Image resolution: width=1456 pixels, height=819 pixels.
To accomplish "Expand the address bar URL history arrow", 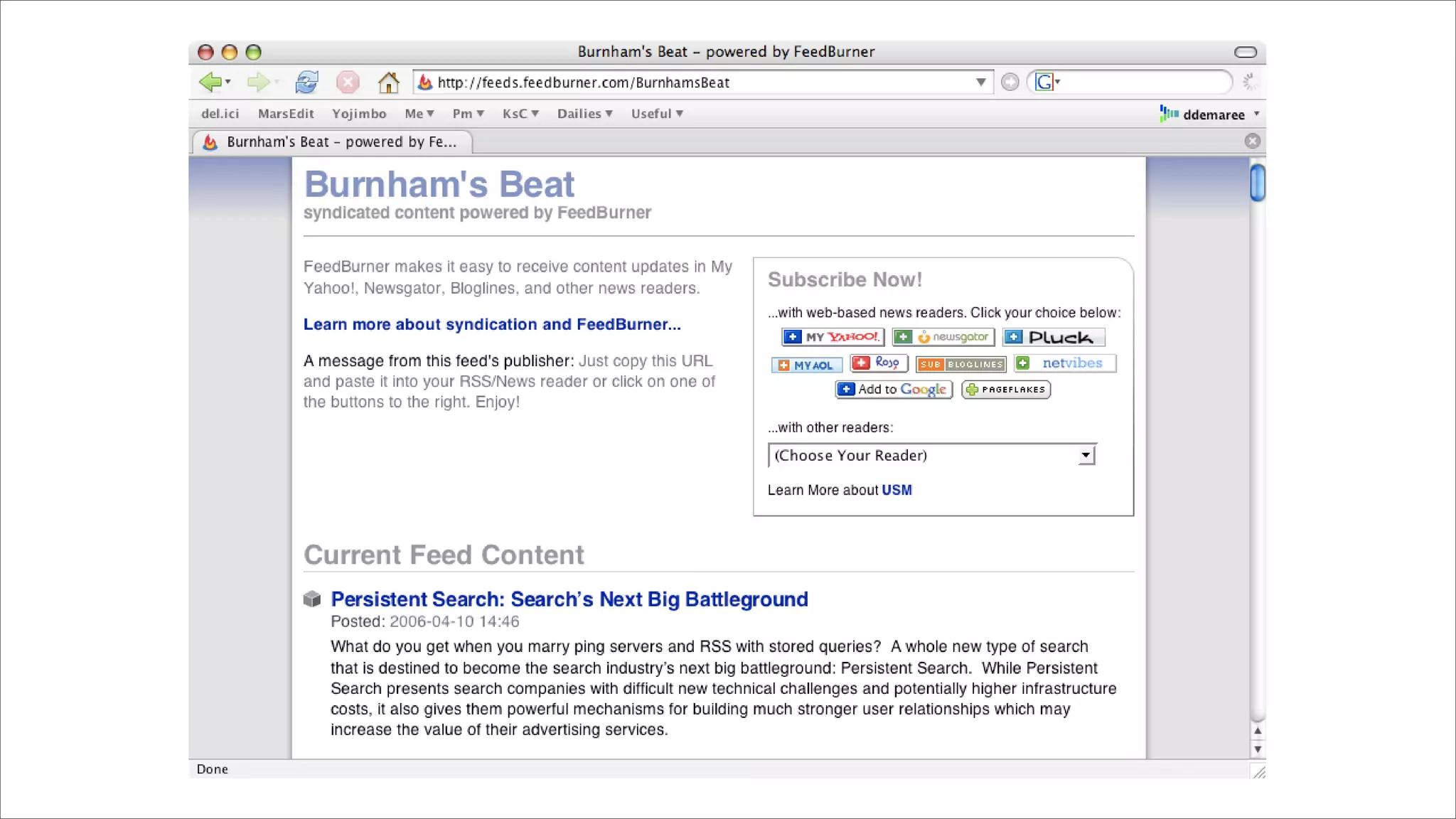I will (x=980, y=82).
